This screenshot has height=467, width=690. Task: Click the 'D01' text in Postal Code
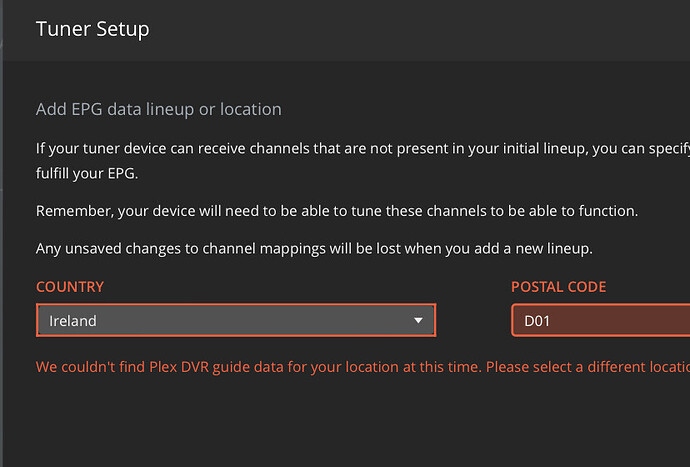tap(536, 321)
